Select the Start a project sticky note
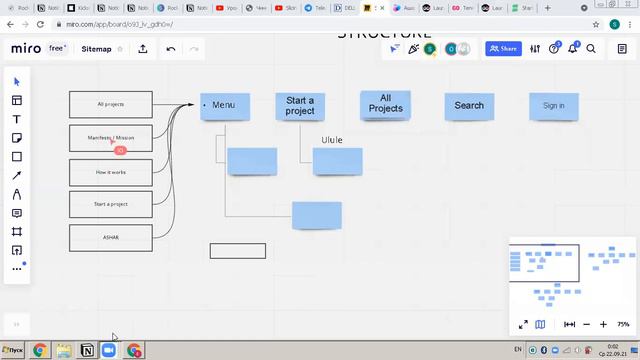 [x=300, y=106]
